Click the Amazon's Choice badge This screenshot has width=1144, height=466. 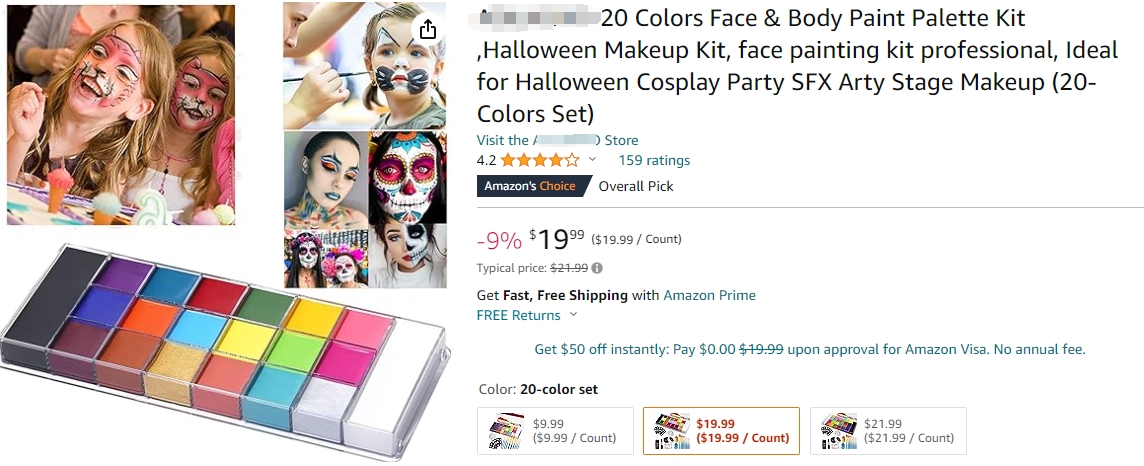536,186
